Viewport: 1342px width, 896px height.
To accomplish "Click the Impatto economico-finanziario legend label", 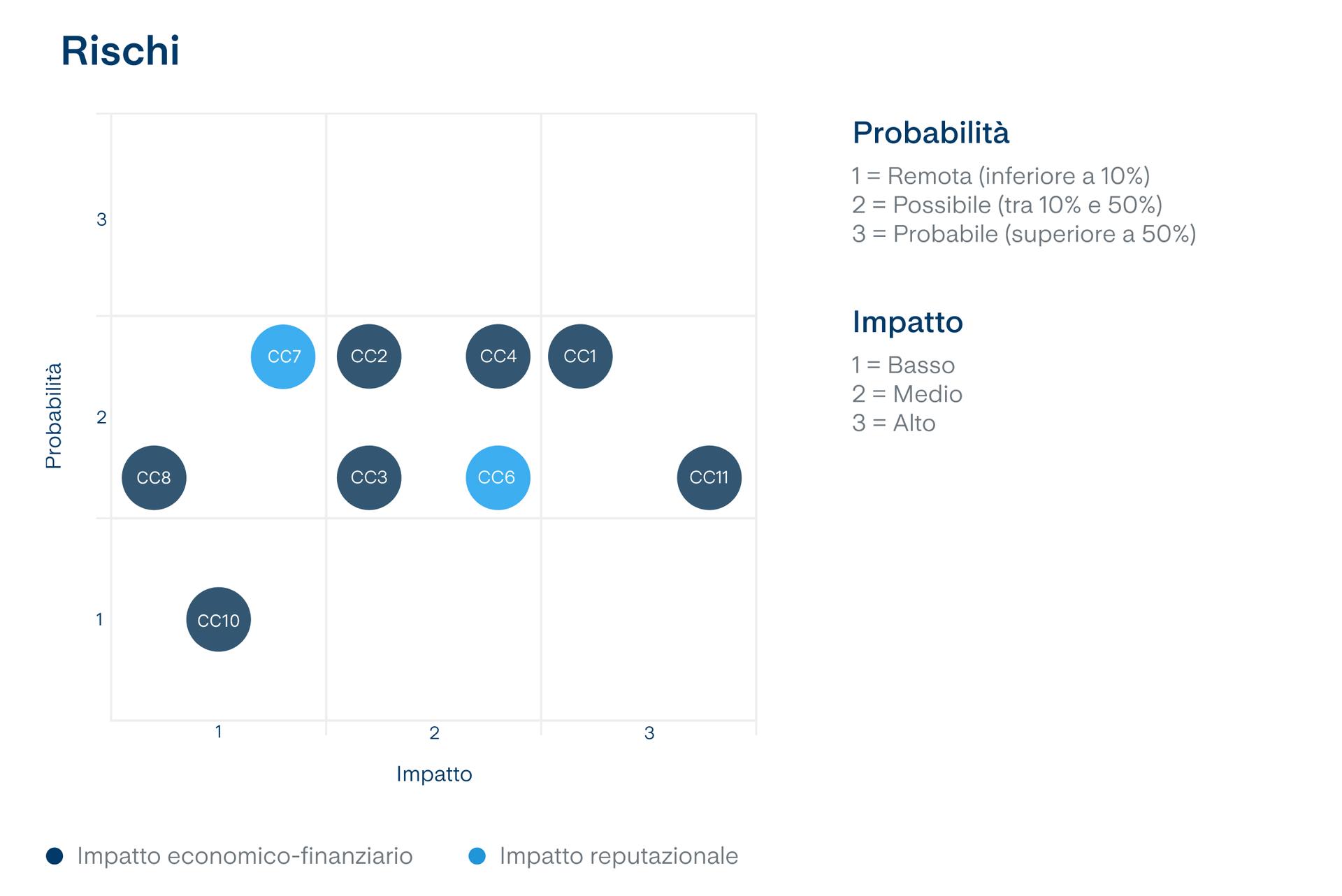I will point(245,856).
